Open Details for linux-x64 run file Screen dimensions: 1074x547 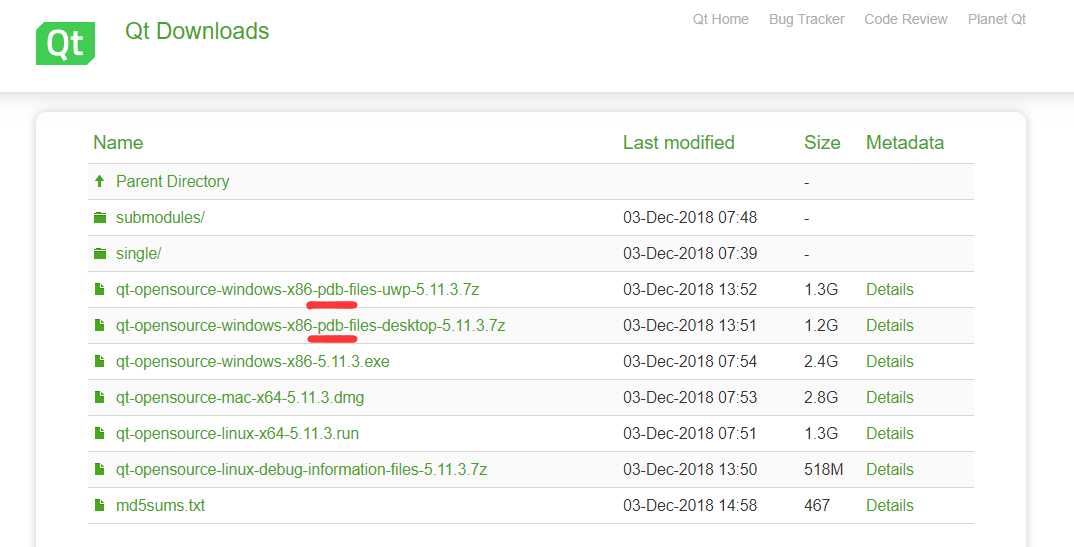pyautogui.click(x=890, y=433)
